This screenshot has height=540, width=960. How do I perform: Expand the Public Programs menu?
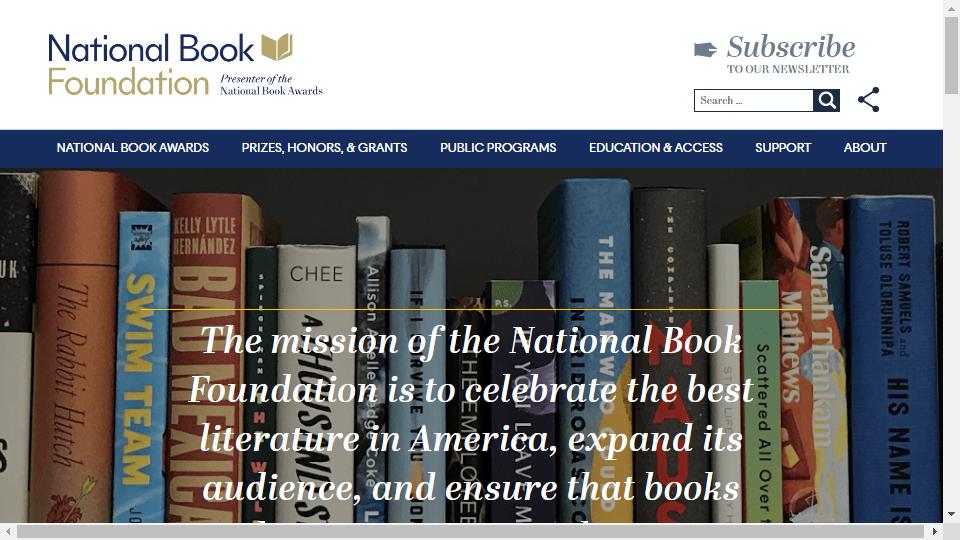pos(498,148)
